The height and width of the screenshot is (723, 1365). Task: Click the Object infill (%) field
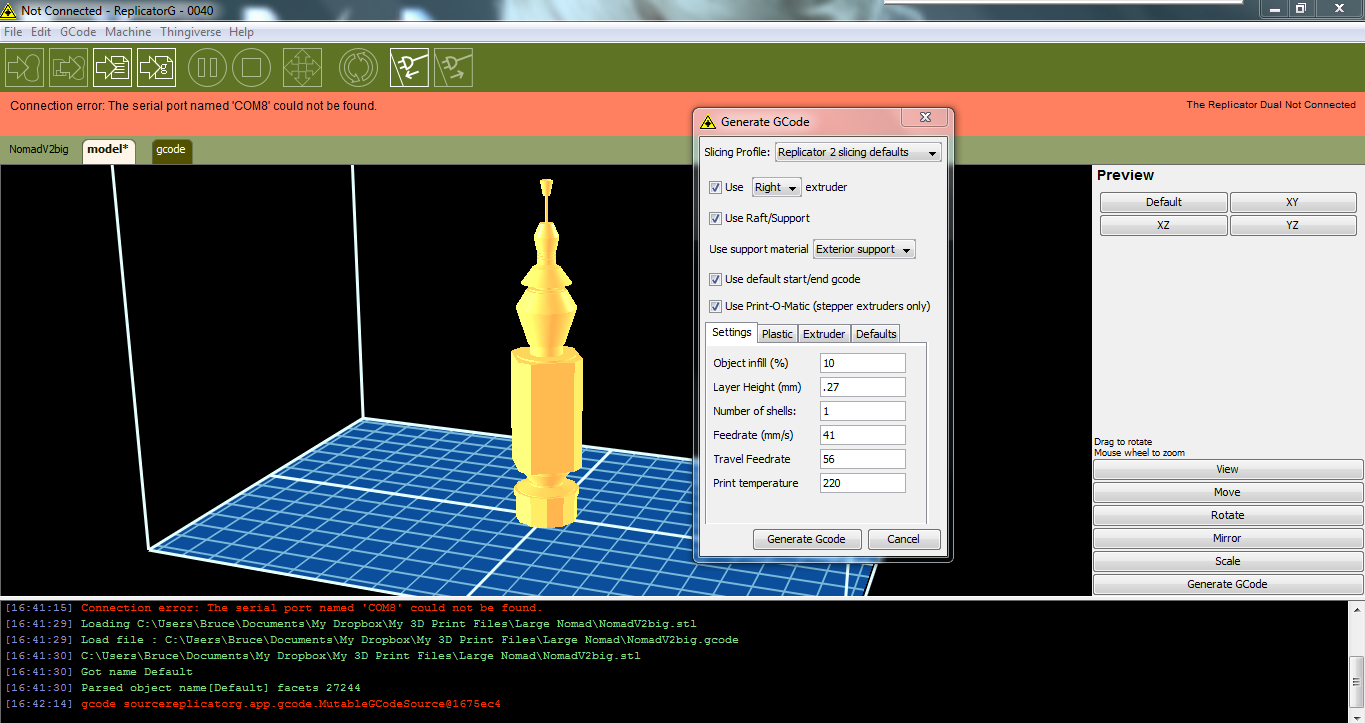click(862, 363)
